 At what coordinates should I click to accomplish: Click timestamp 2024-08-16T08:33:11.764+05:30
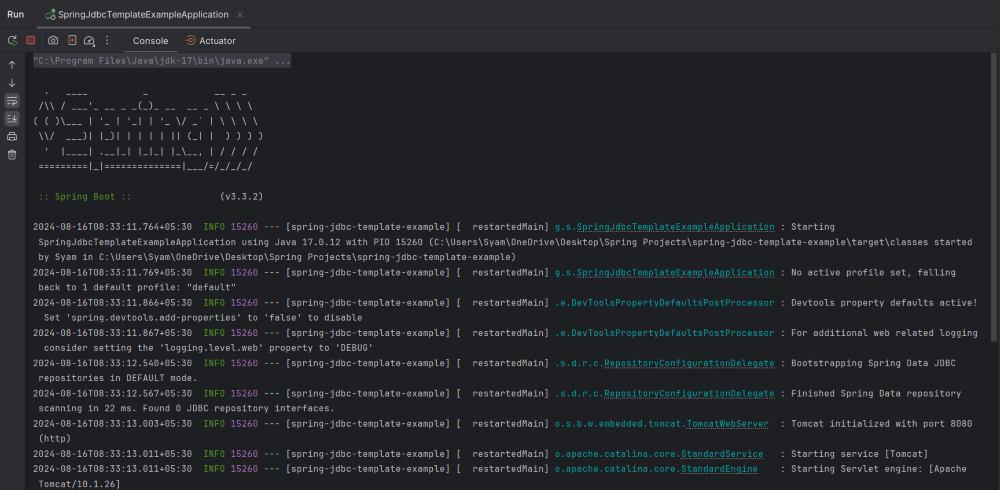[x=112, y=227]
